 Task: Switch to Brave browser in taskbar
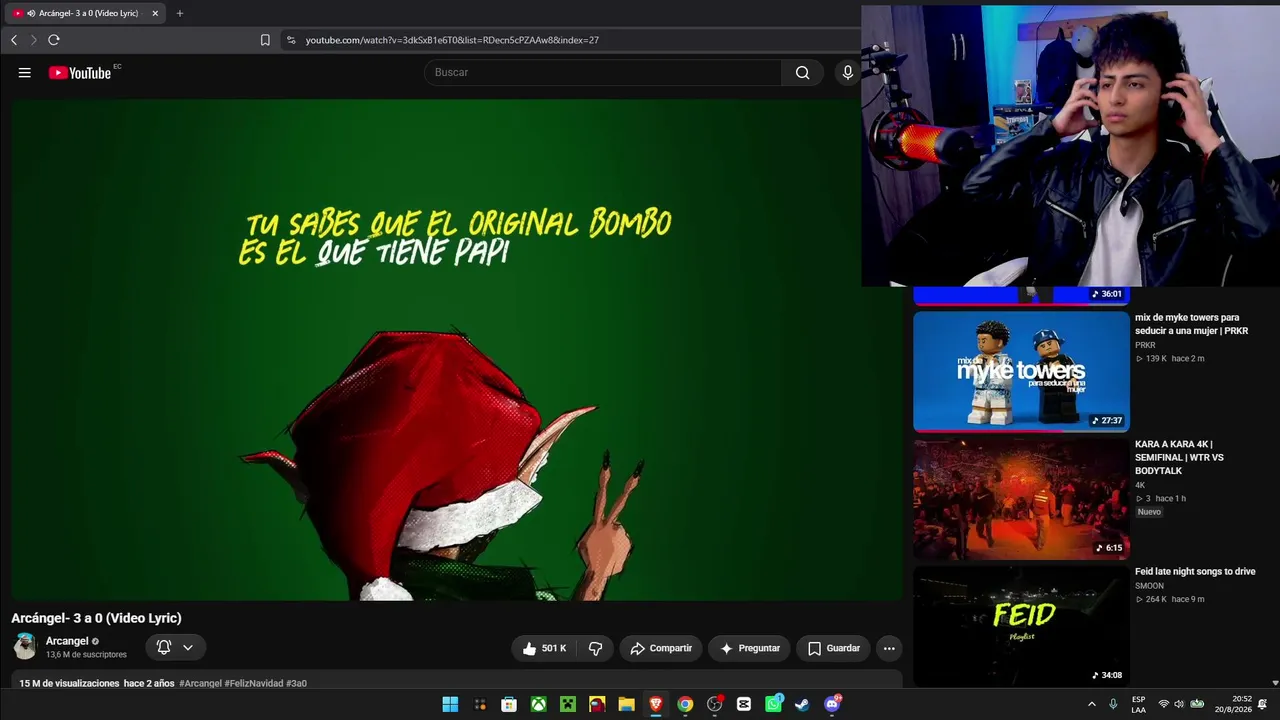[656, 704]
